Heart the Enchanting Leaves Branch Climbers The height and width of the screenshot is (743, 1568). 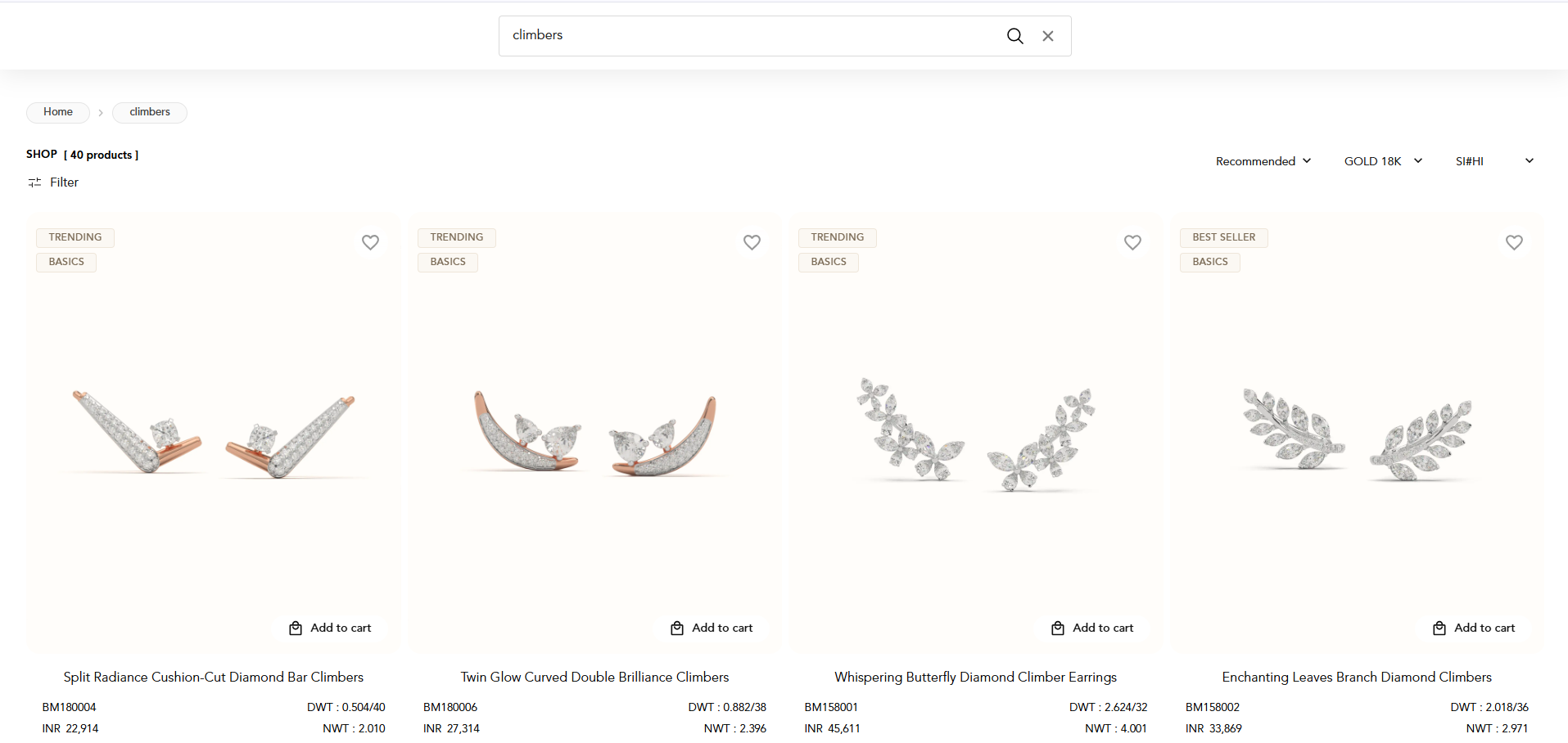(1514, 242)
